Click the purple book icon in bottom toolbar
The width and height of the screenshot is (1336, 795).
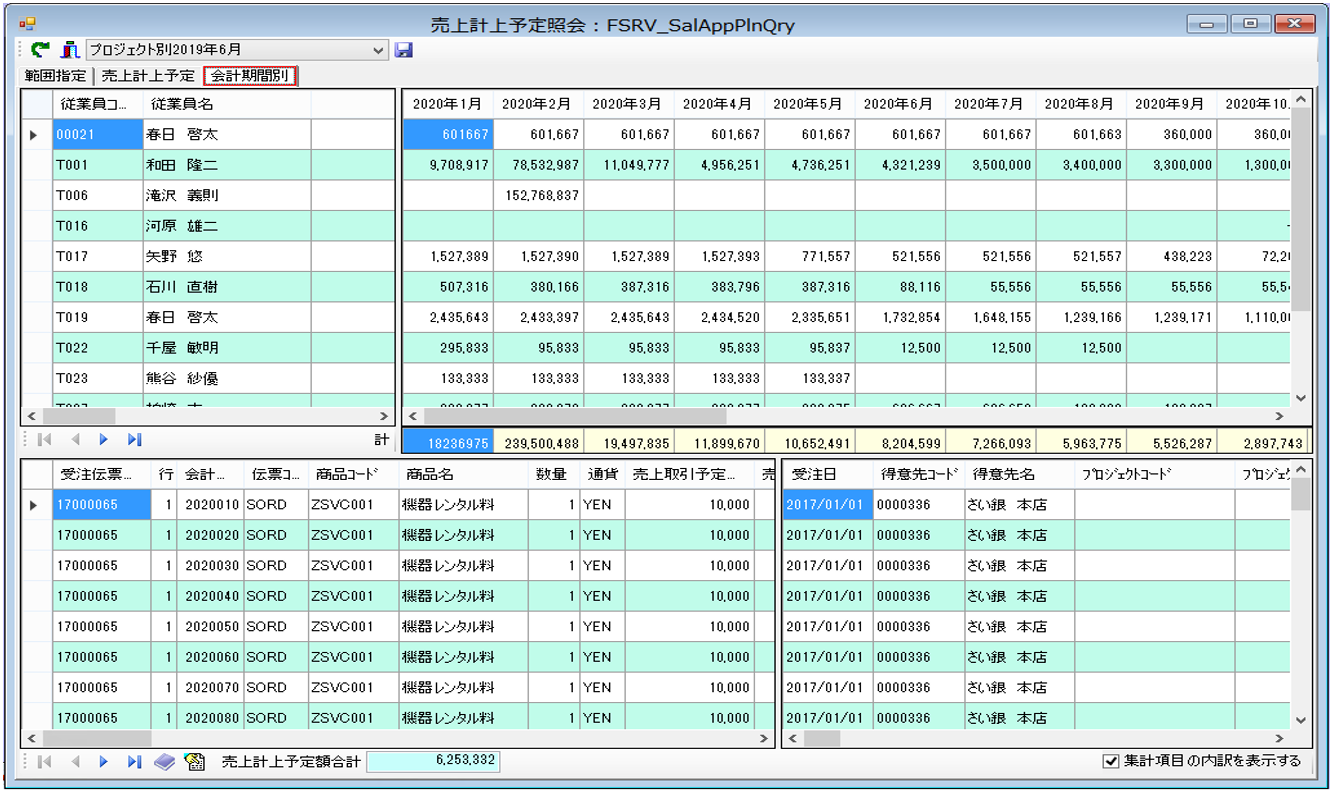coord(165,762)
